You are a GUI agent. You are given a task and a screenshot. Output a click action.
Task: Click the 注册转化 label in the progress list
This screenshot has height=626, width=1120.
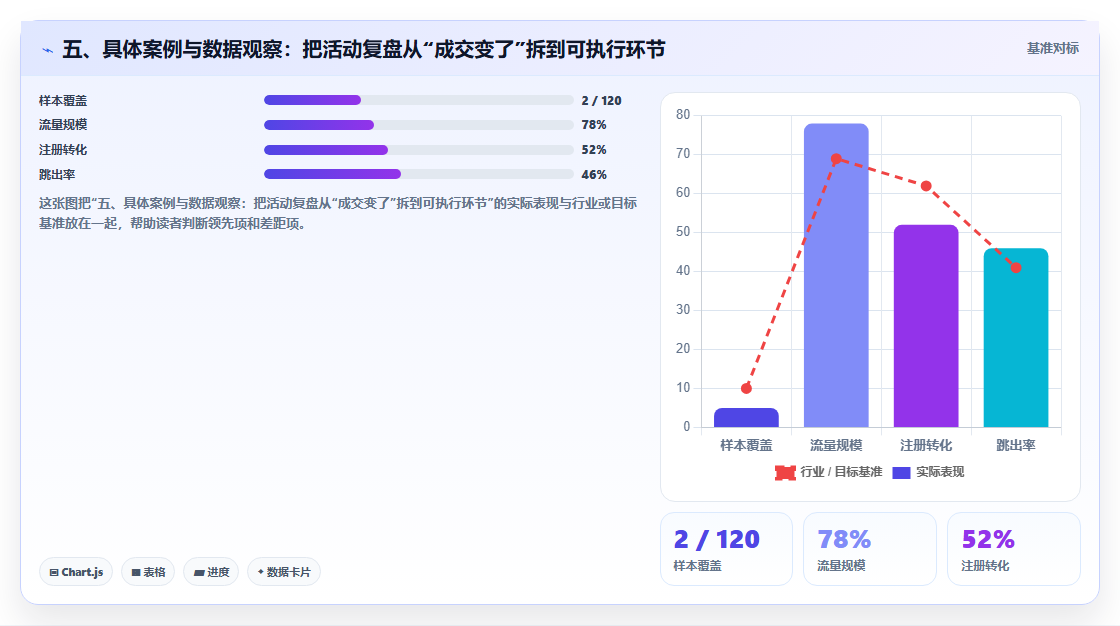(63, 150)
